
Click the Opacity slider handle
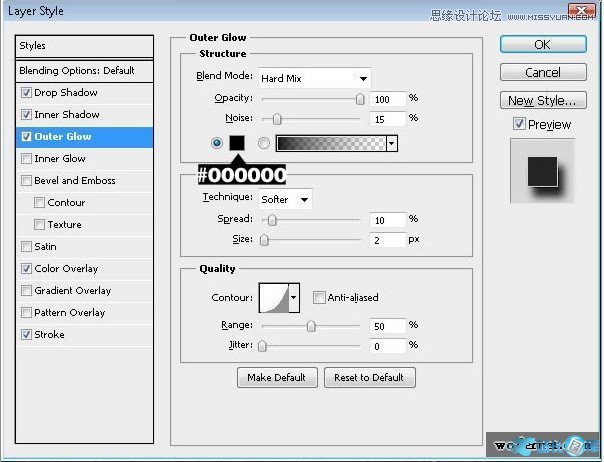coord(360,99)
